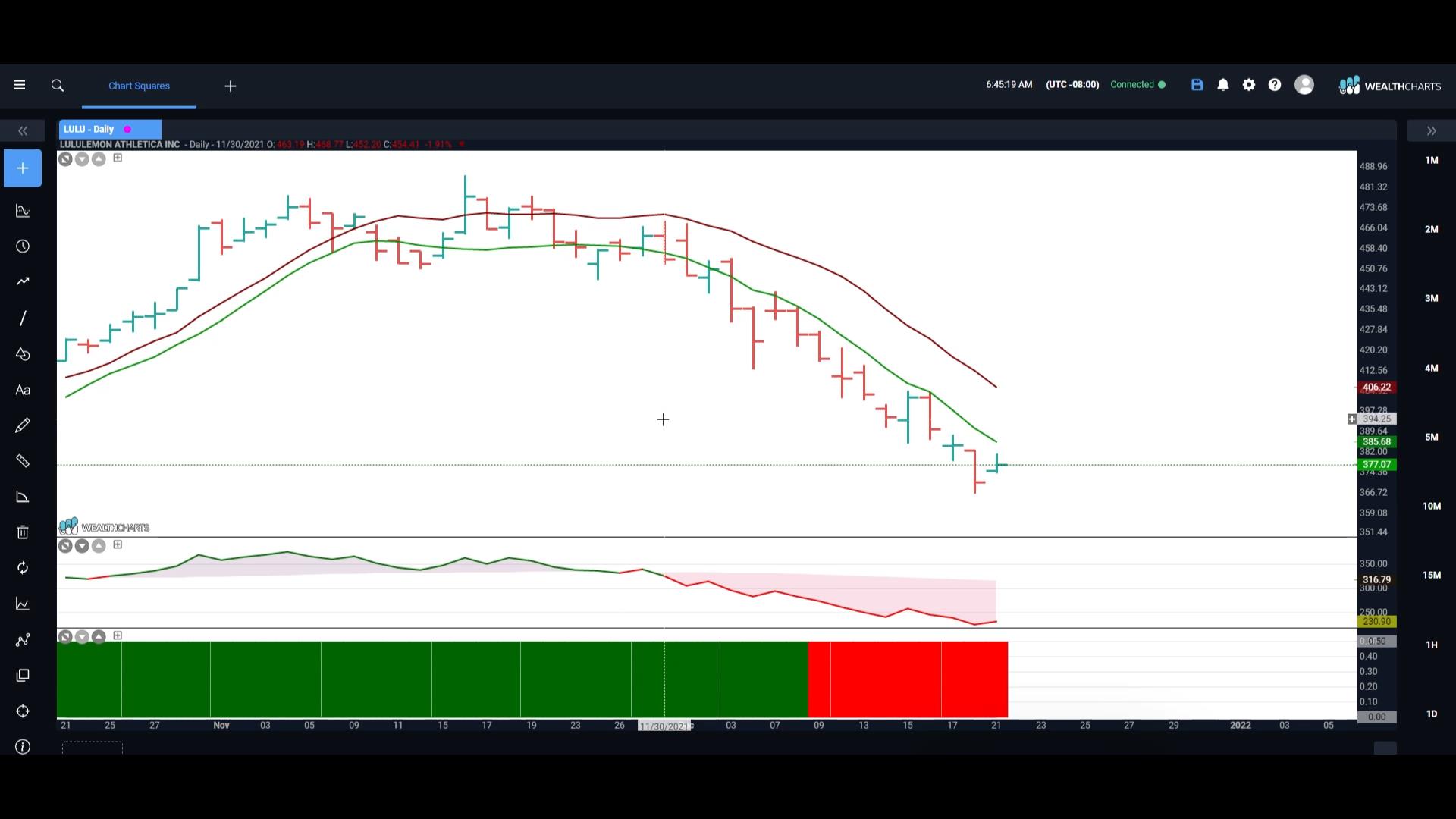Expand right panel with double chevrons
The image size is (1456, 819).
coord(1431,131)
